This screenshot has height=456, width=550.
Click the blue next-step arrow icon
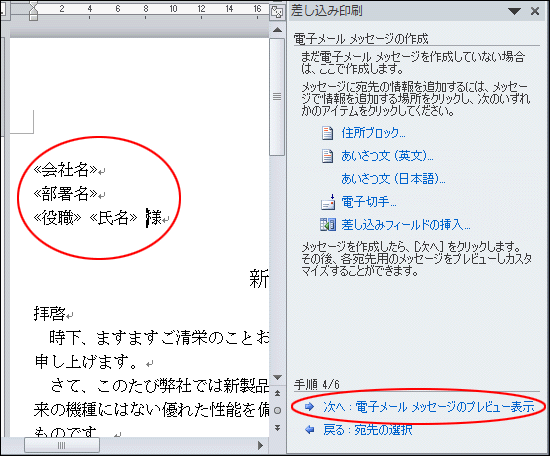pos(309,407)
